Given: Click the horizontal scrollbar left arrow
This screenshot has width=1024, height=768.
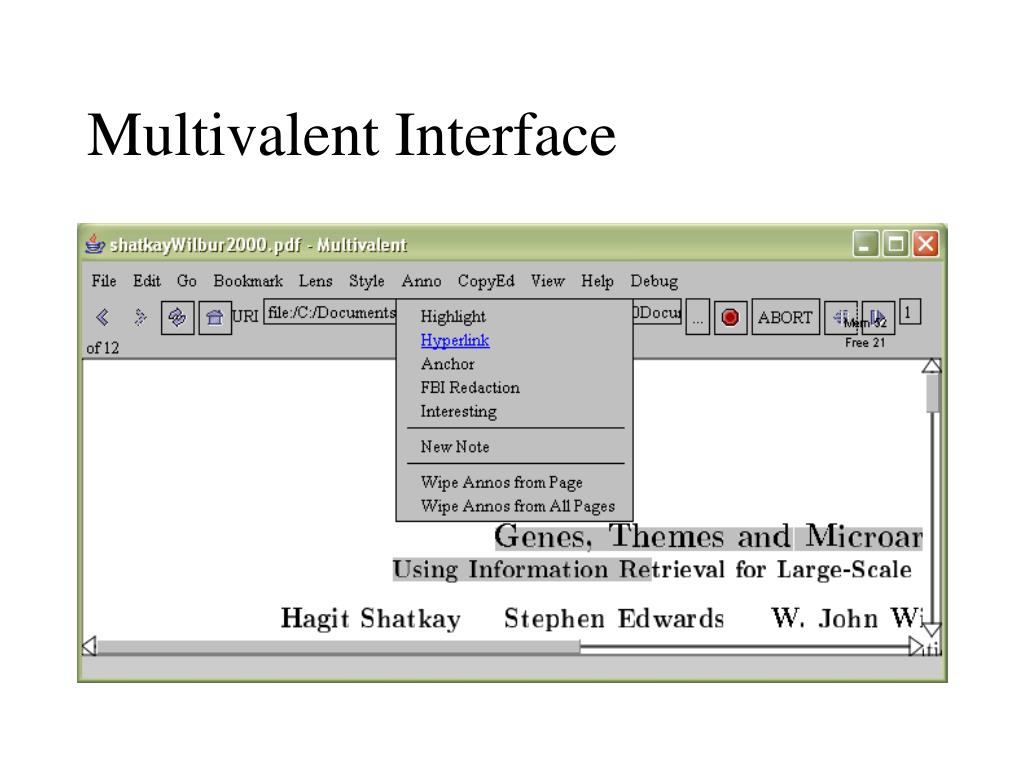Looking at the screenshot, I should point(90,646).
